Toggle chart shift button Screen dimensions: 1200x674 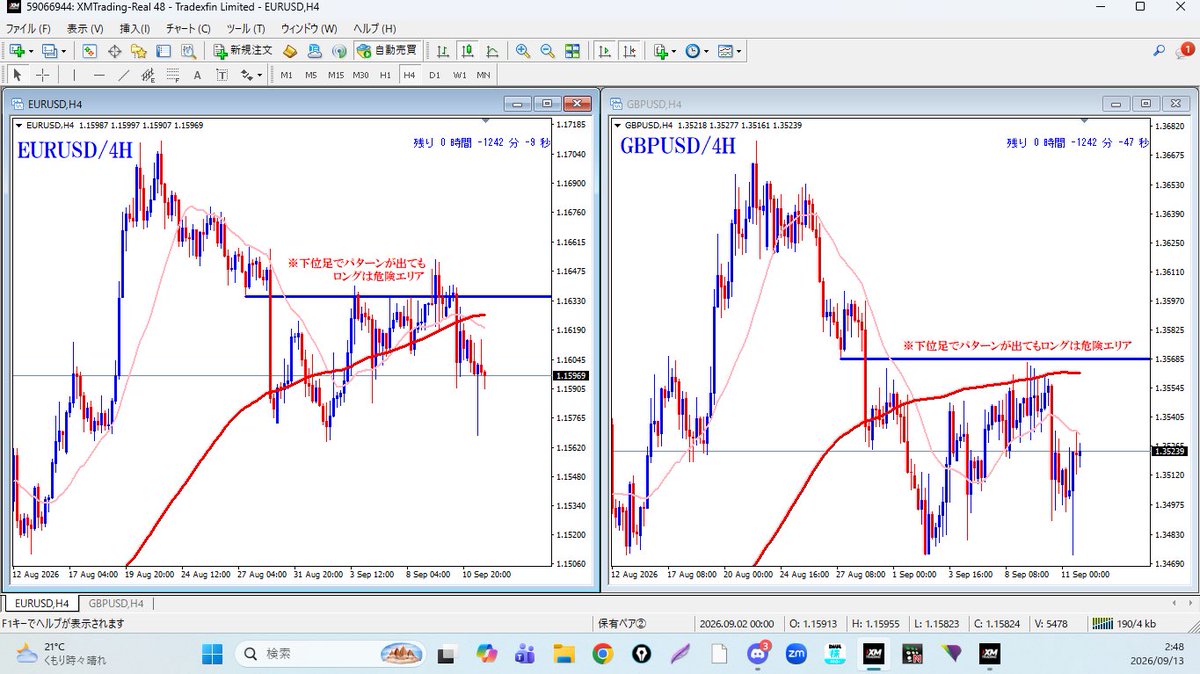[629, 51]
